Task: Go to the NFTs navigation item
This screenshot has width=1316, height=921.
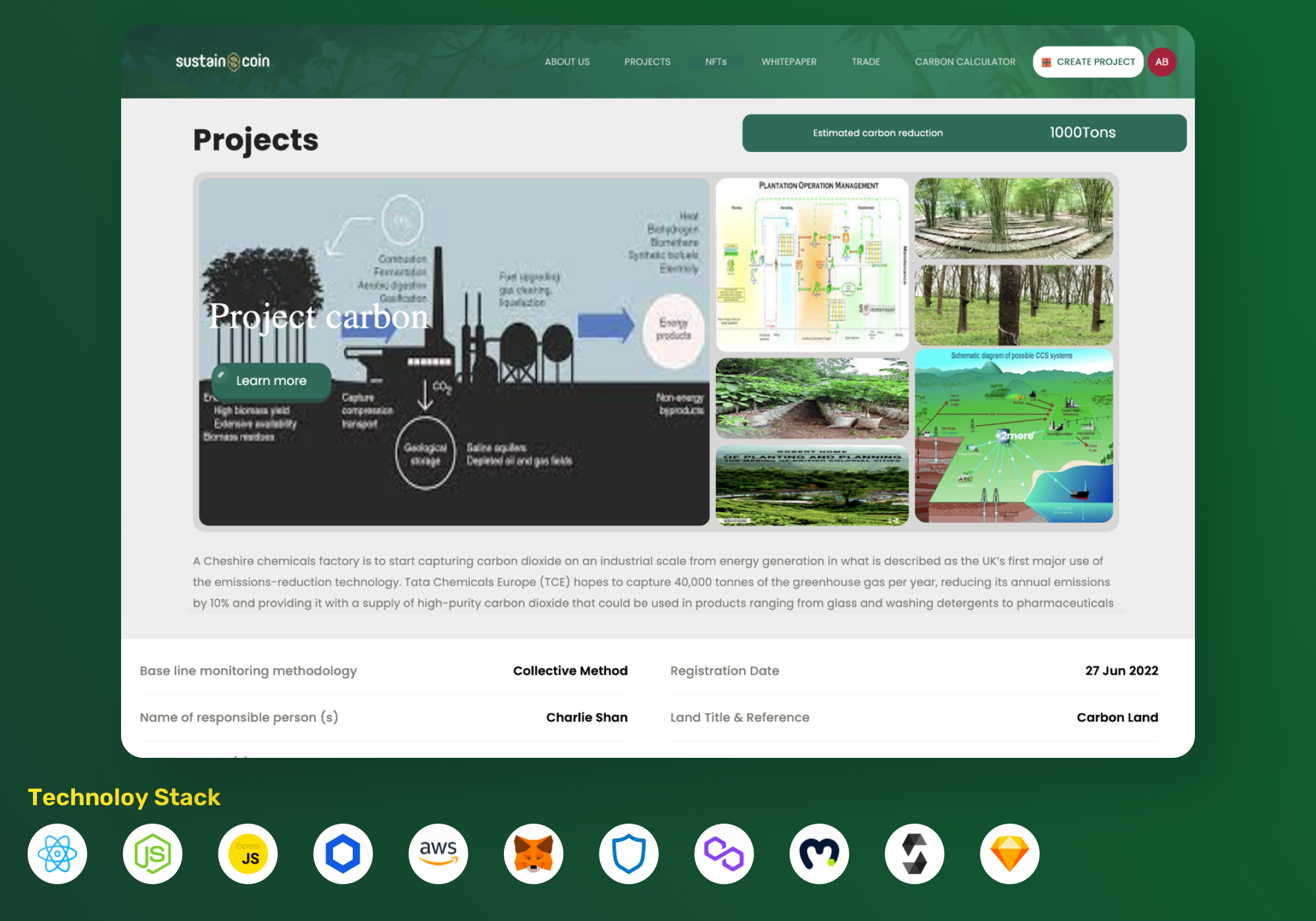Action: coord(716,62)
